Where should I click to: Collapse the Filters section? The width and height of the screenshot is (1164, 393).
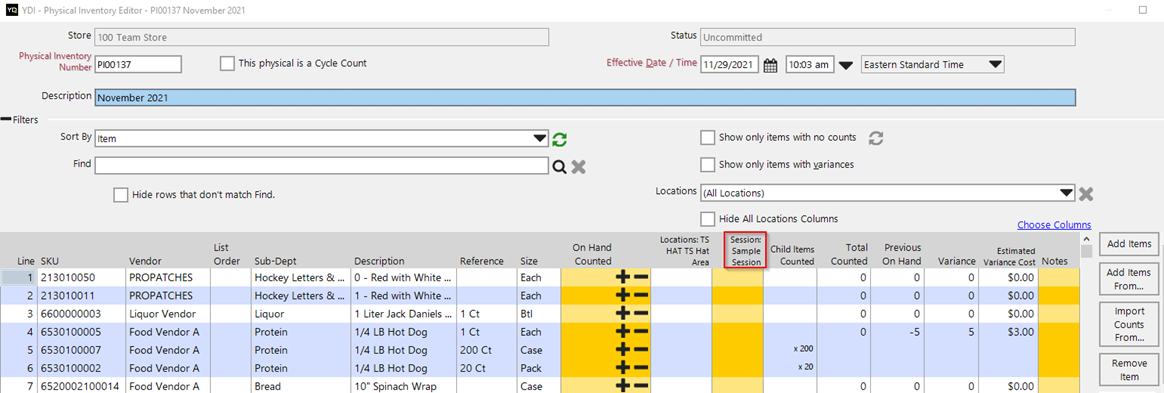pos(6,119)
